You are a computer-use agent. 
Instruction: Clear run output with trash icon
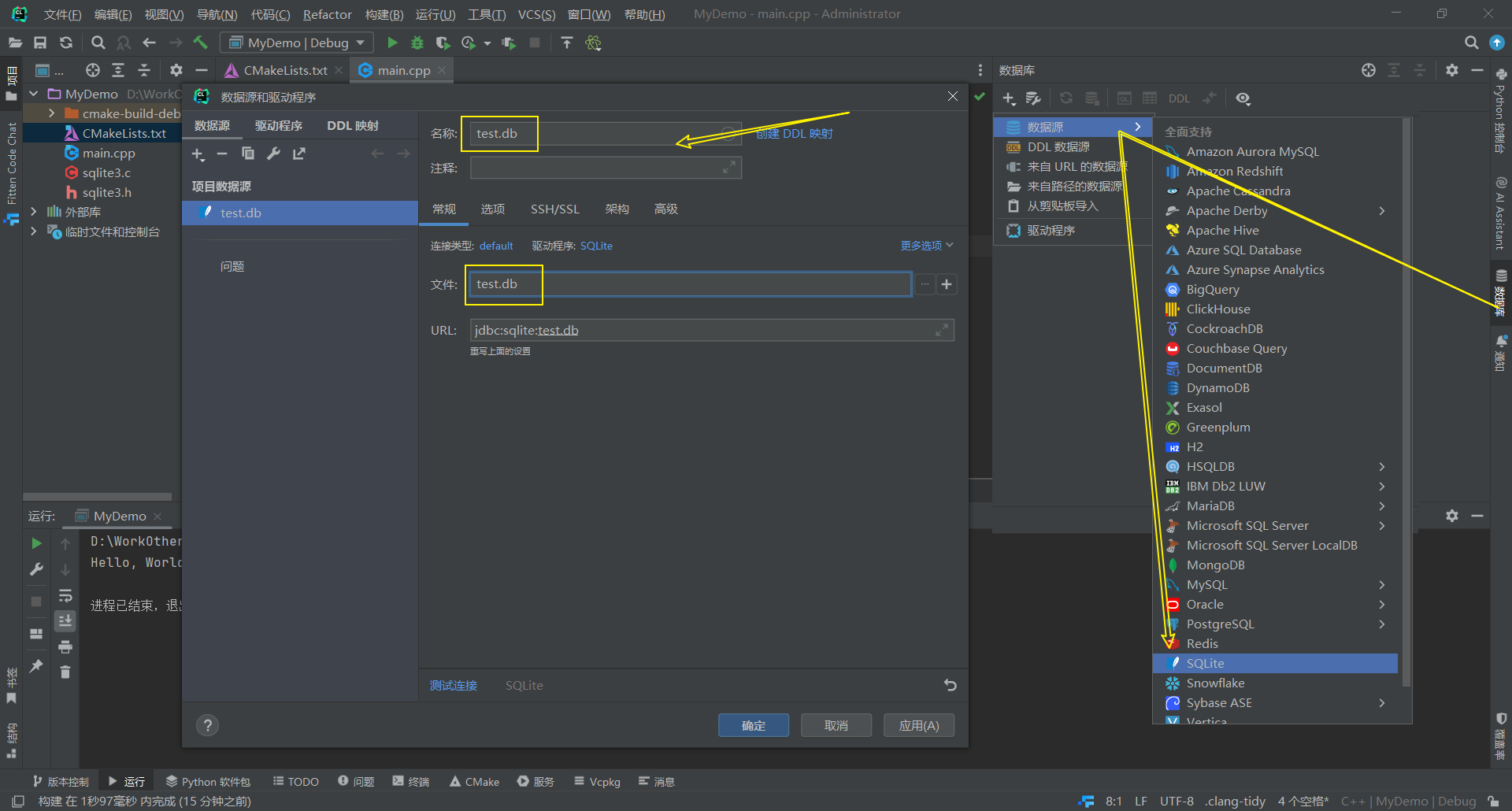(65, 672)
